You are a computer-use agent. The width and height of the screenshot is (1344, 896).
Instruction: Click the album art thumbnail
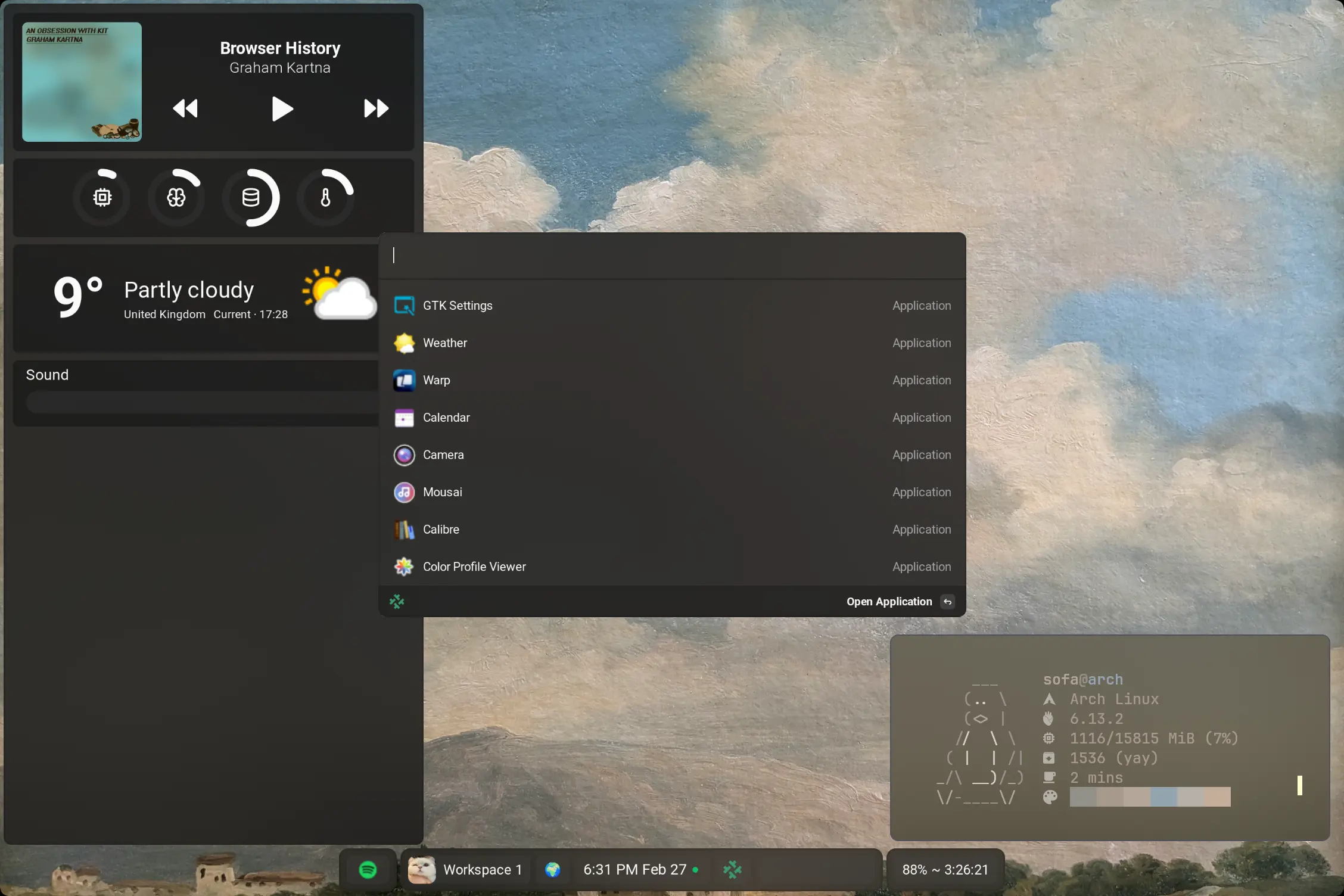[82, 82]
